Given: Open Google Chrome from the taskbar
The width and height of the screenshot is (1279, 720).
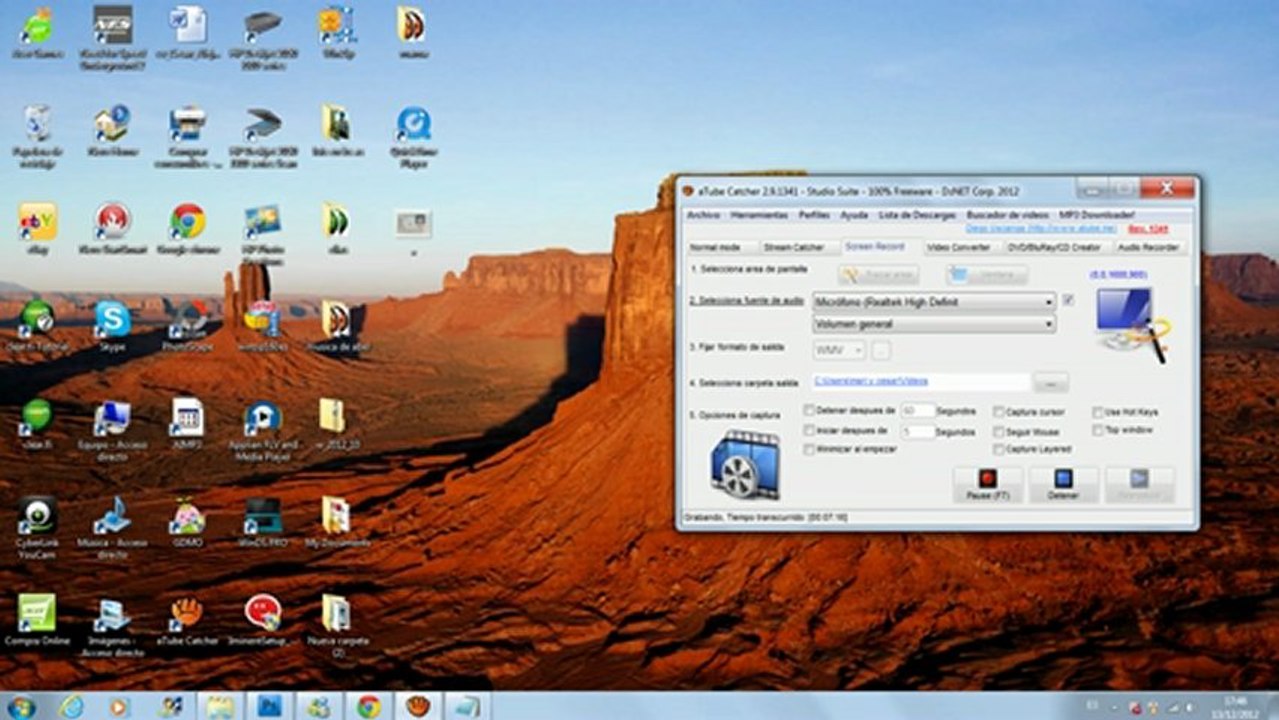Looking at the screenshot, I should point(369,706).
